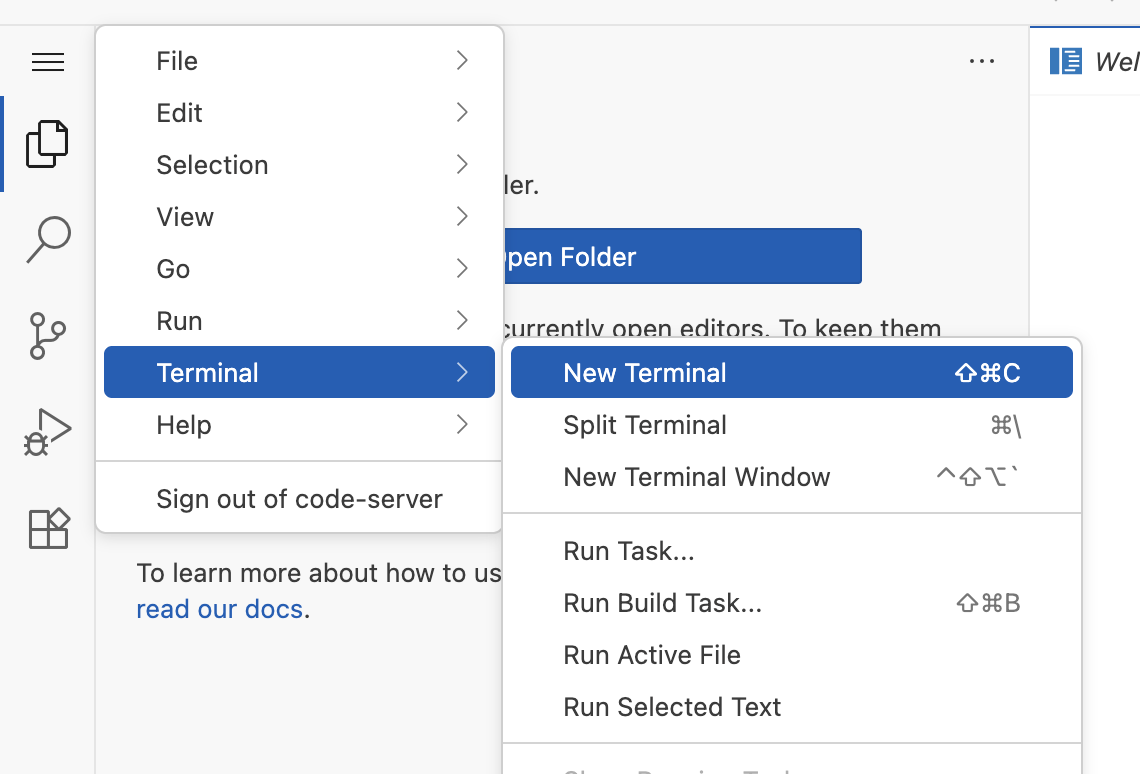1140x774 pixels.
Task: Click the Welcome tab icon
Action: point(1065,62)
